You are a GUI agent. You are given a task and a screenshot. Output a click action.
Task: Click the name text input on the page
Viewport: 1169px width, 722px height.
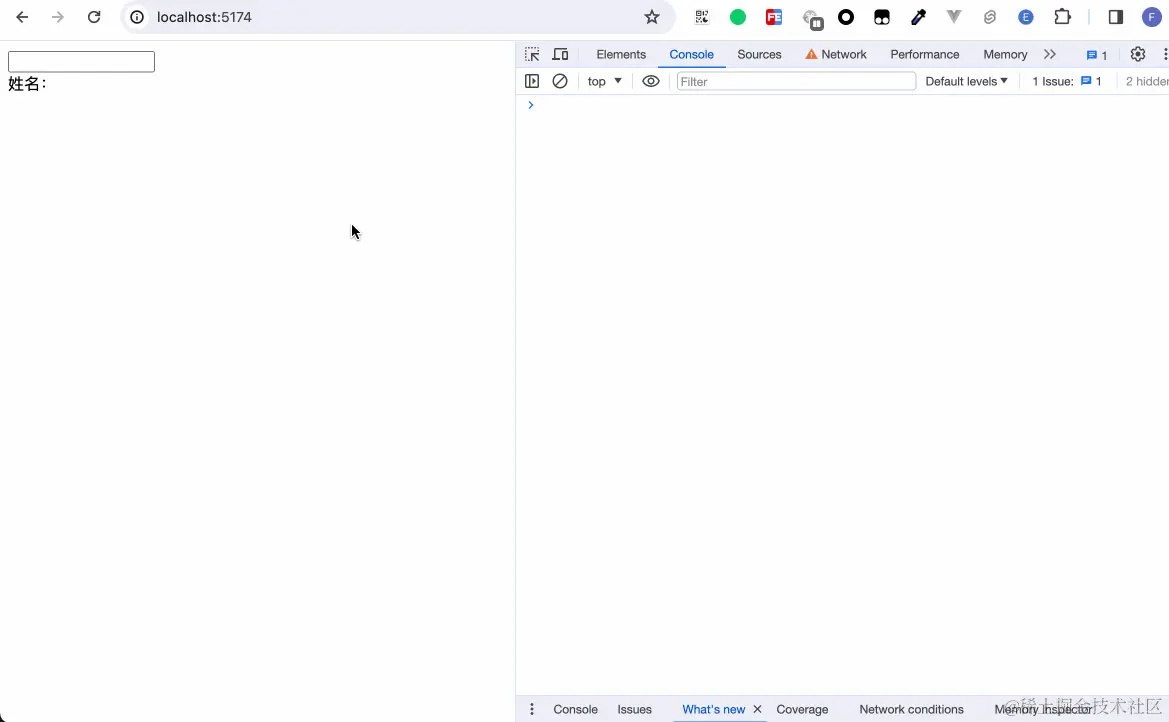coord(81,62)
